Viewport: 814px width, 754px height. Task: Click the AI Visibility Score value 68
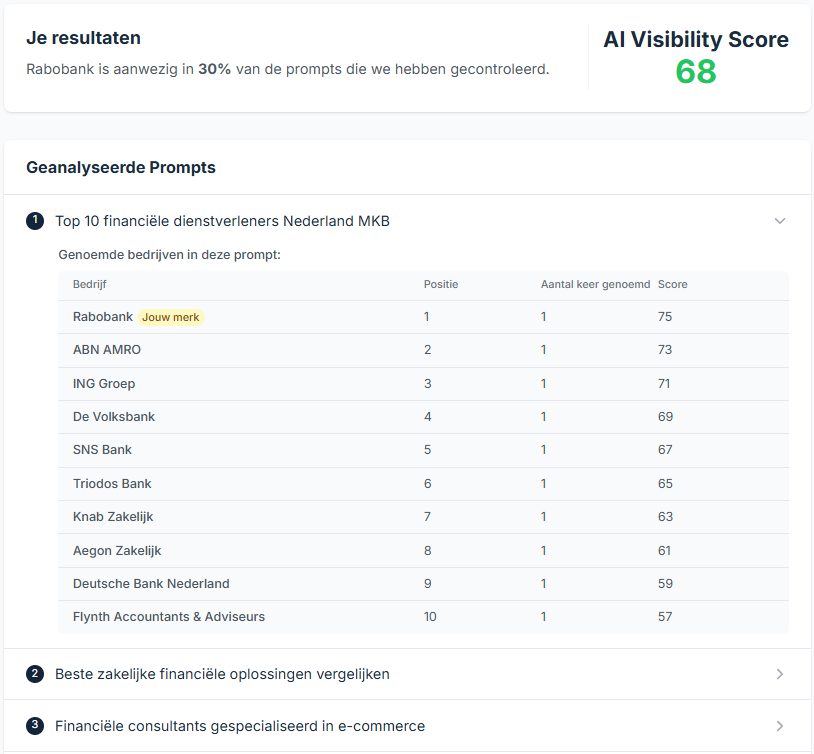pyautogui.click(x=696, y=72)
